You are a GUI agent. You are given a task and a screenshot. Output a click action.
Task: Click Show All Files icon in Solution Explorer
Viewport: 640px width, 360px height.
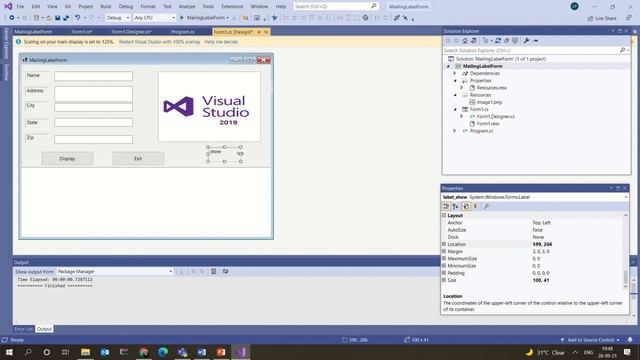click(515, 41)
